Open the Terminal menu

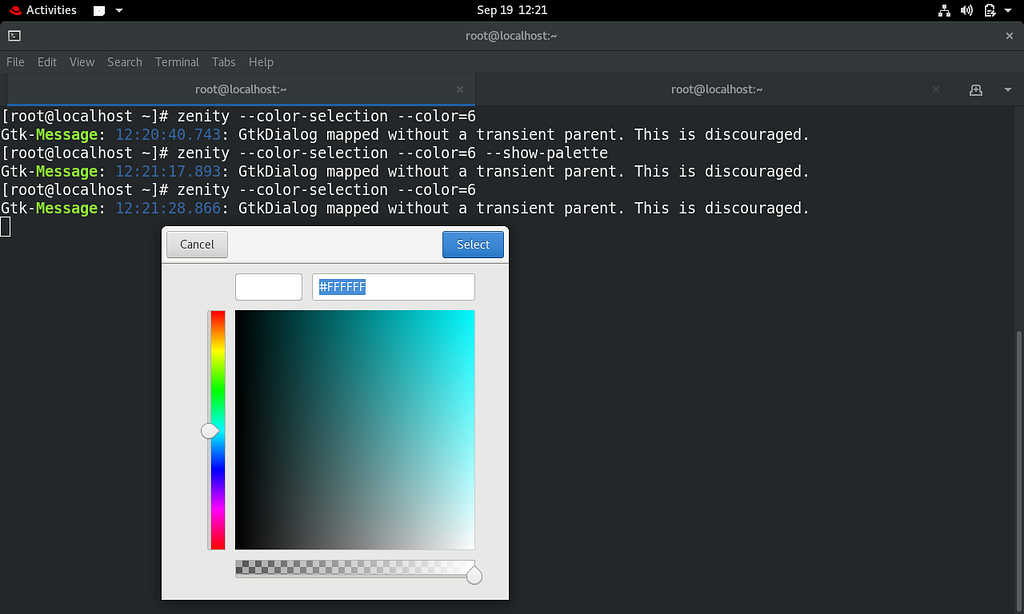176,62
